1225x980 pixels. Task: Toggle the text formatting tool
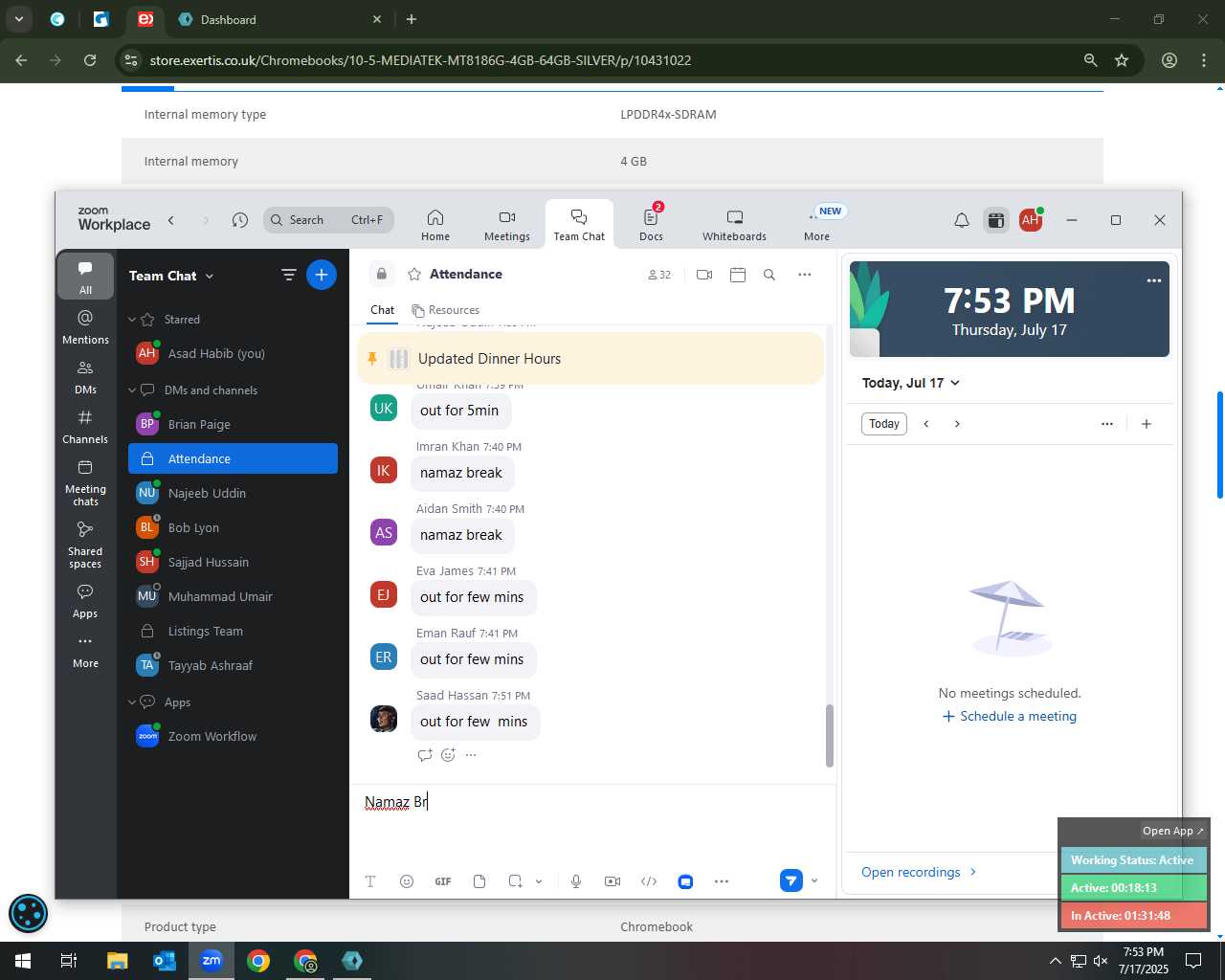click(370, 881)
